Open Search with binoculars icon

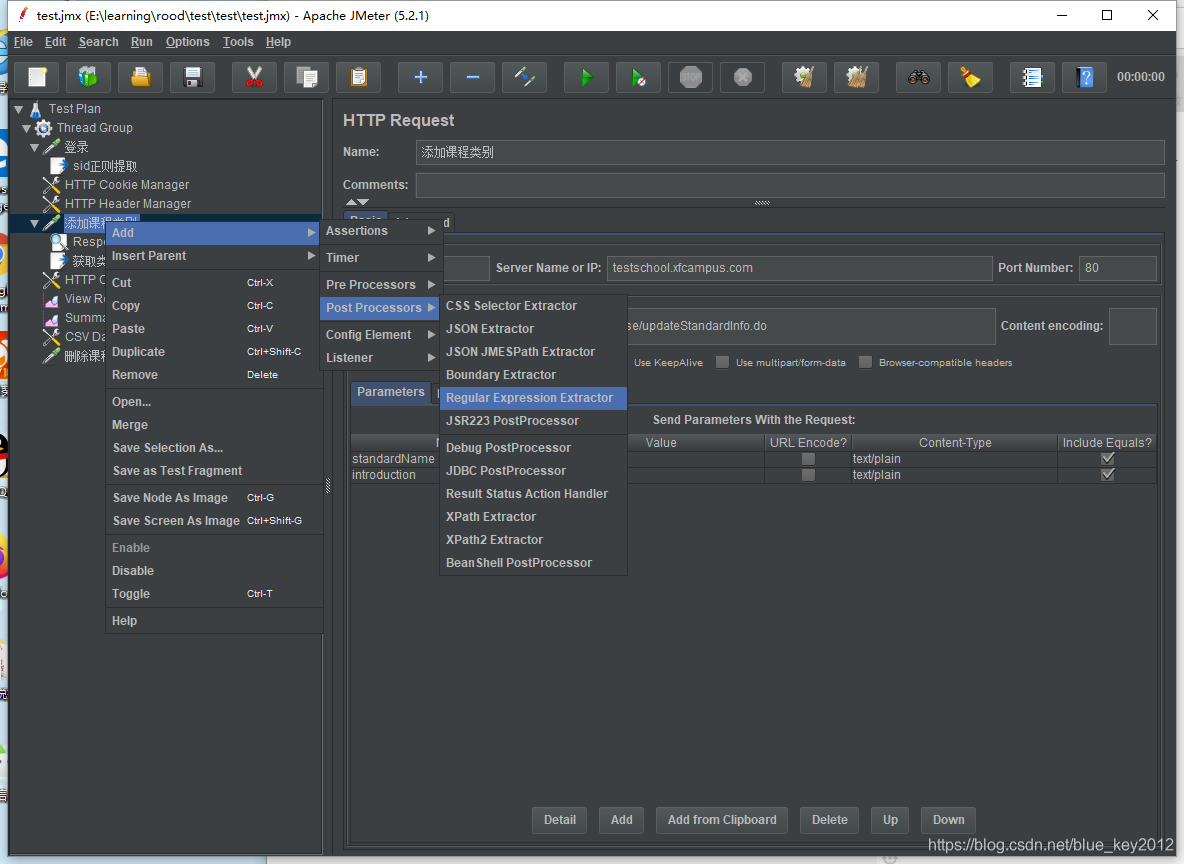918,77
